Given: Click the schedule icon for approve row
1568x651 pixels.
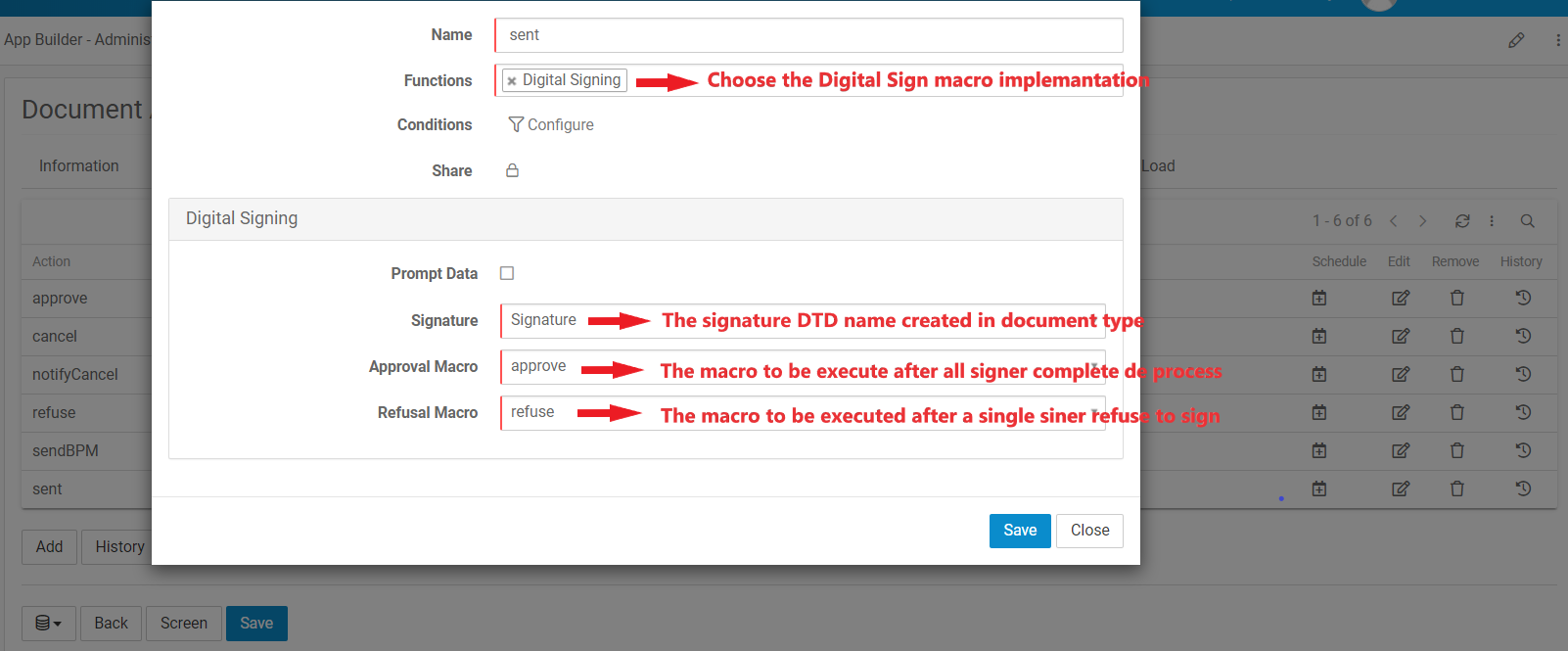Looking at the screenshot, I should click(x=1319, y=298).
